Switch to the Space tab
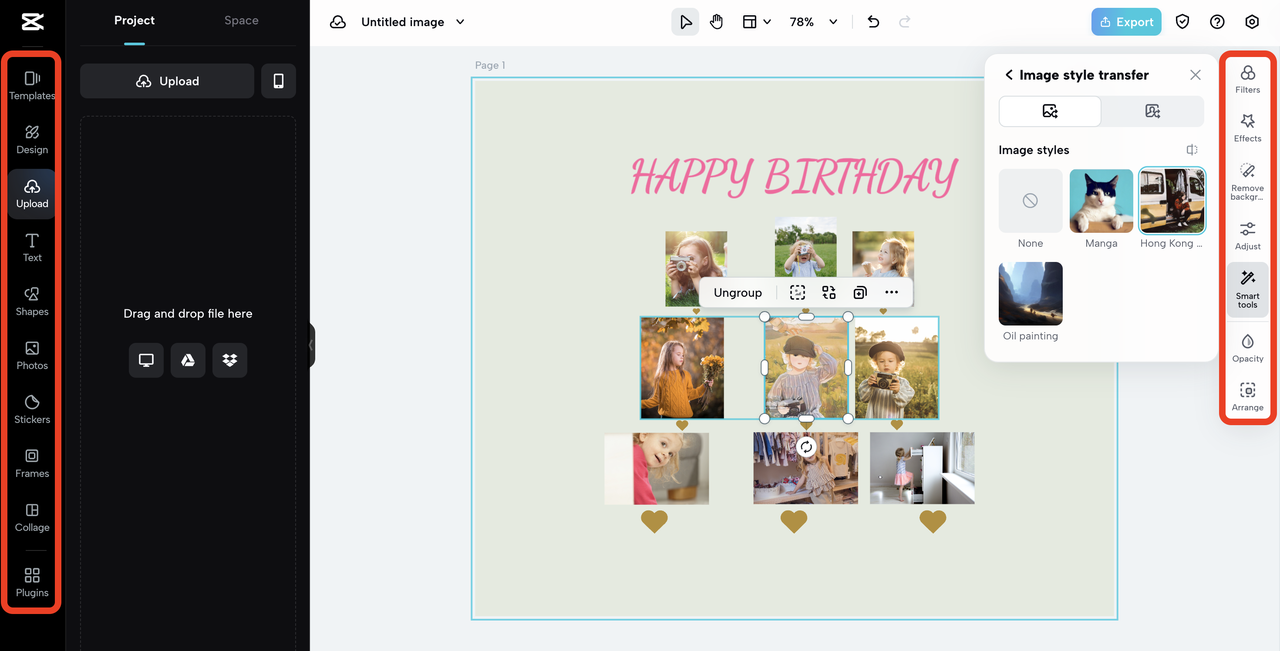 tap(241, 20)
